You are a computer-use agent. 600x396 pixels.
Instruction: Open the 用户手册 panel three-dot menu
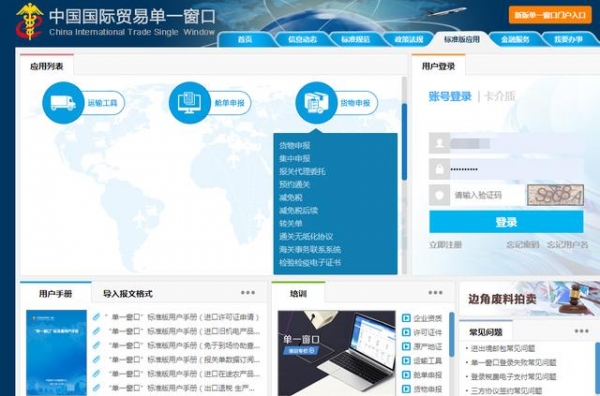(x=248, y=293)
